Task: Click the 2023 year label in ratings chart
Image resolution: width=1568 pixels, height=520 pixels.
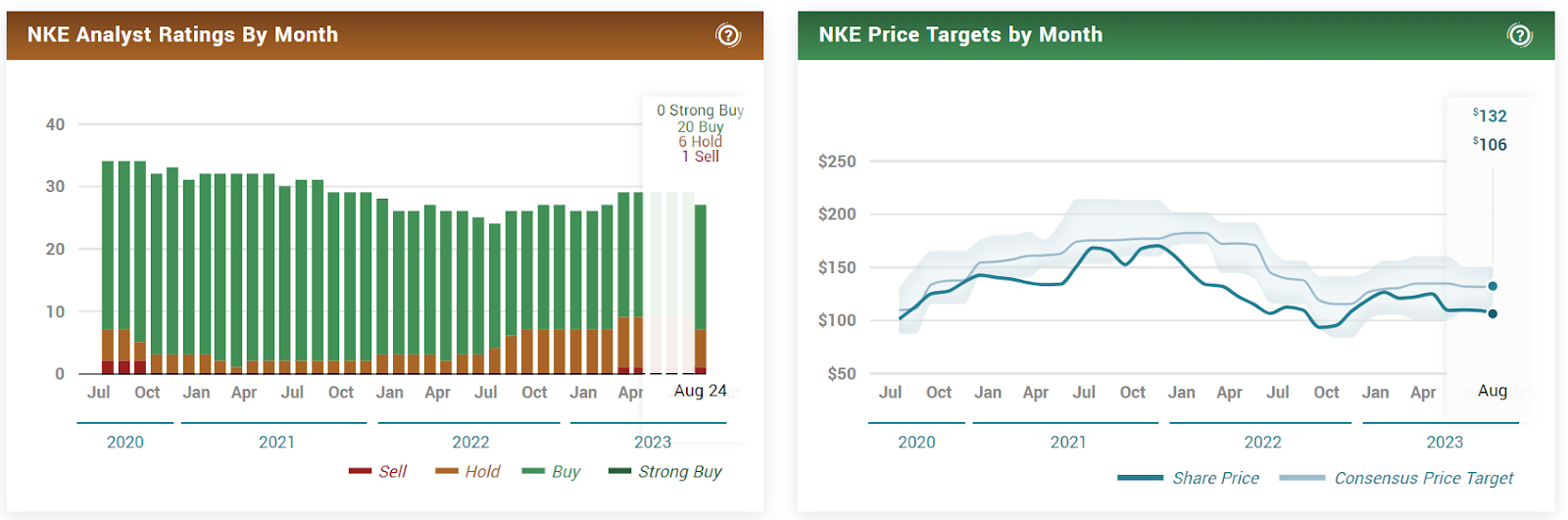Action: pos(653,443)
